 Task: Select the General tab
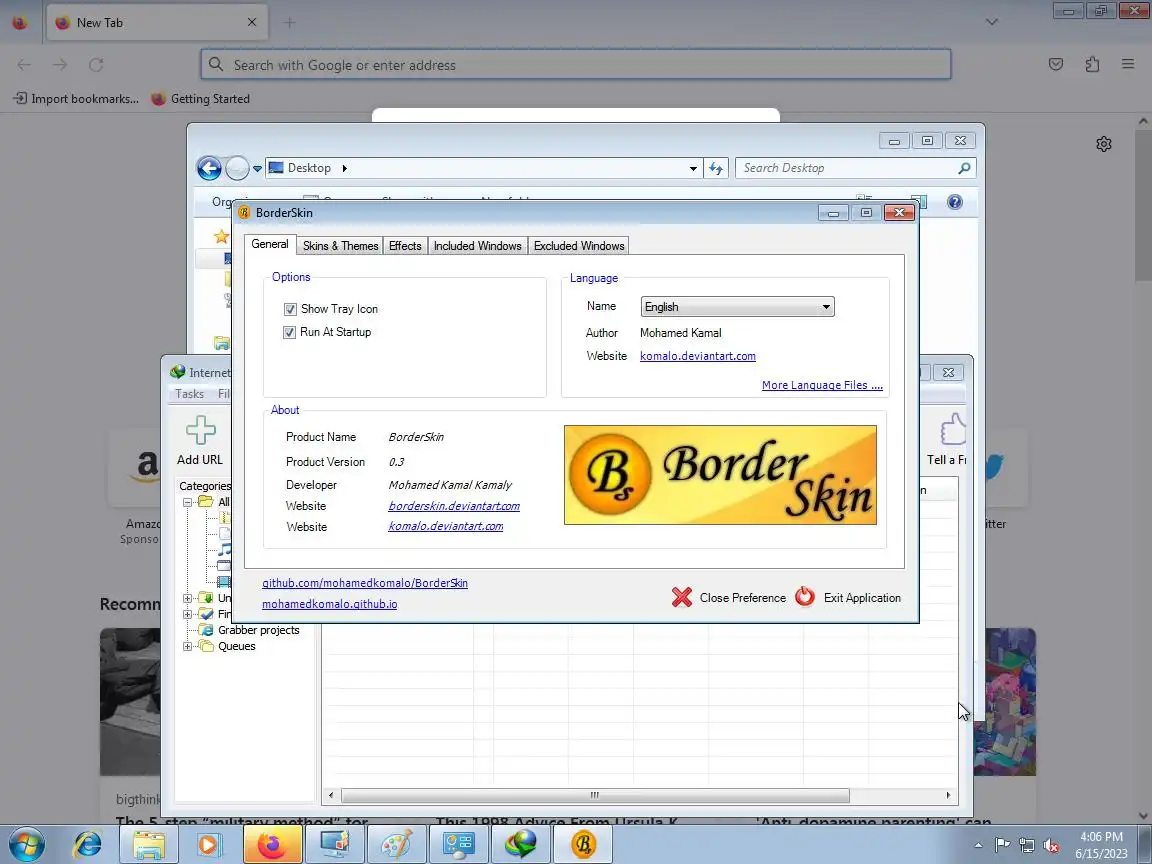(270, 244)
